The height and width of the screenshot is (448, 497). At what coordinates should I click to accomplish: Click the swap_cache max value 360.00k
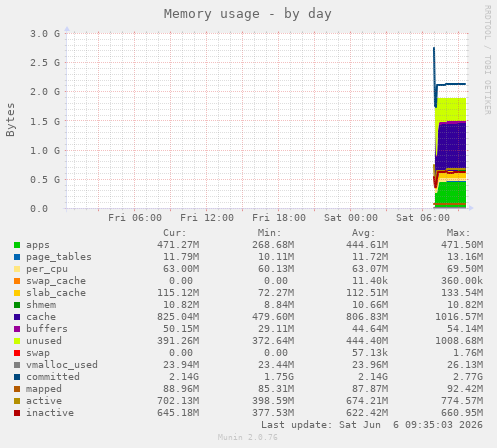(462, 281)
